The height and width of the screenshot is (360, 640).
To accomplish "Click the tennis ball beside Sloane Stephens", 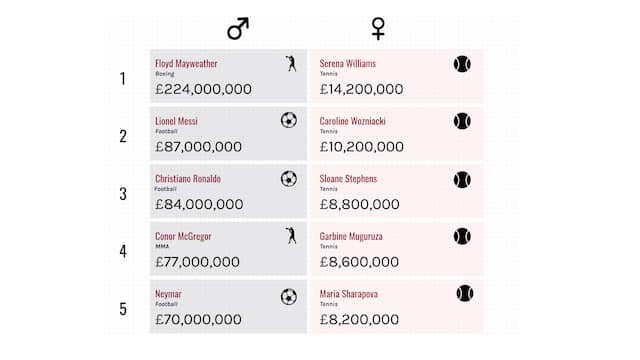I will (462, 180).
